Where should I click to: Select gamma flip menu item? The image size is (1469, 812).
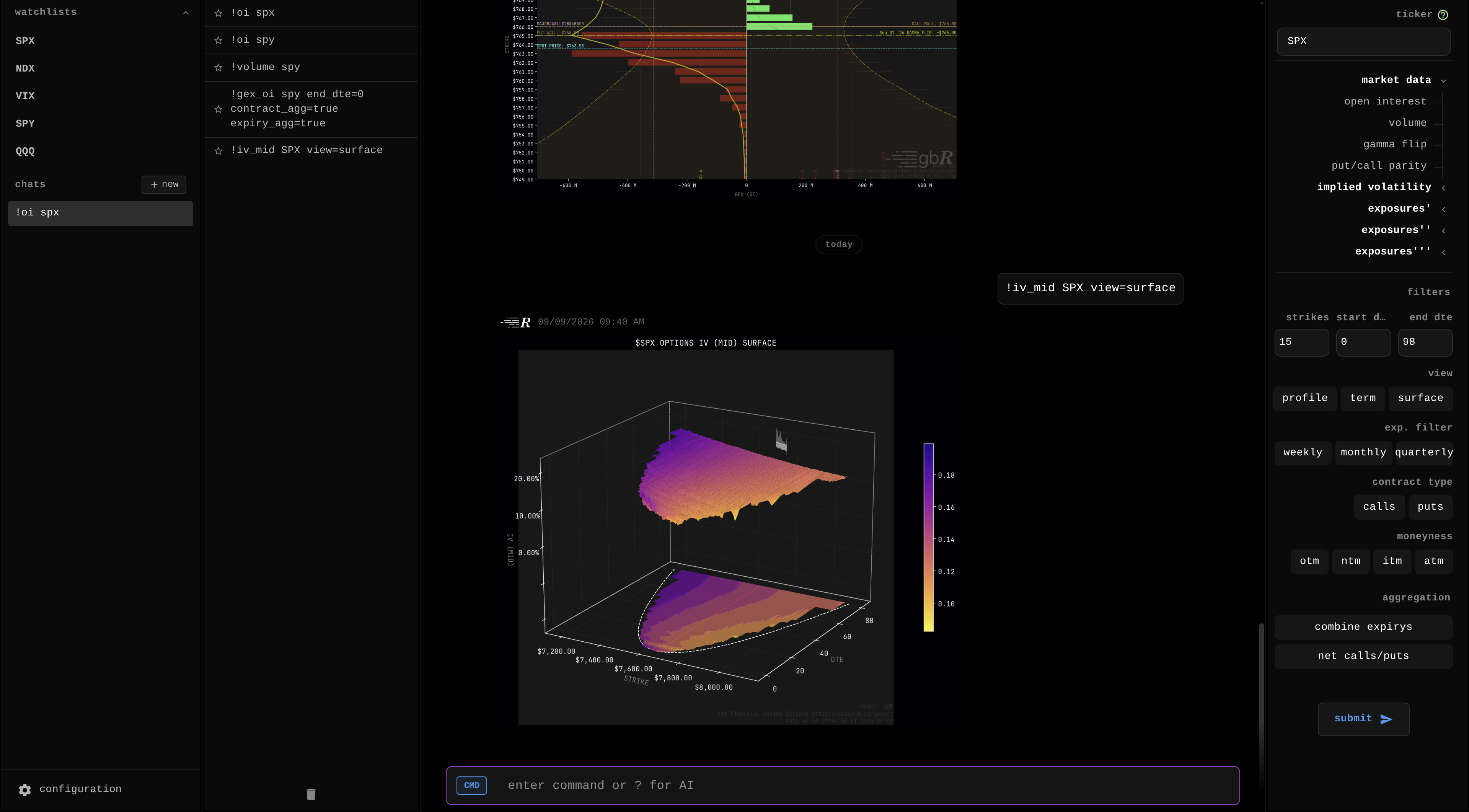tap(1394, 144)
